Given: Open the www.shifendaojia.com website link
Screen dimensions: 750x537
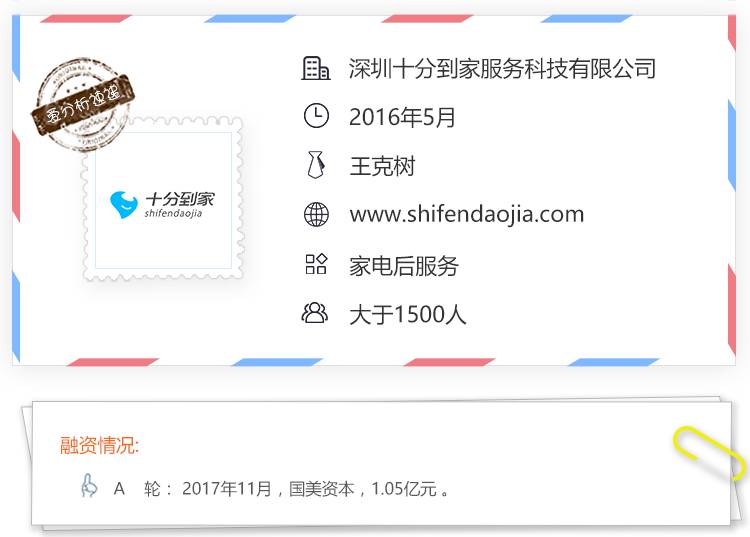Looking at the screenshot, I should pos(466,214).
